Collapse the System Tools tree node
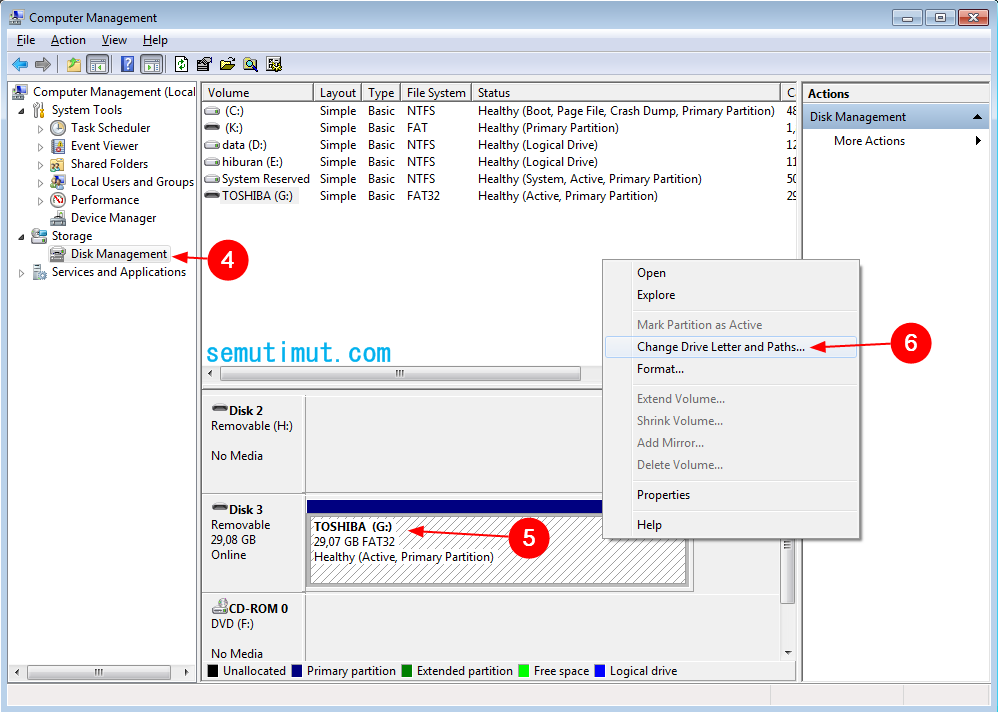Image resolution: width=998 pixels, height=712 pixels. (x=21, y=111)
